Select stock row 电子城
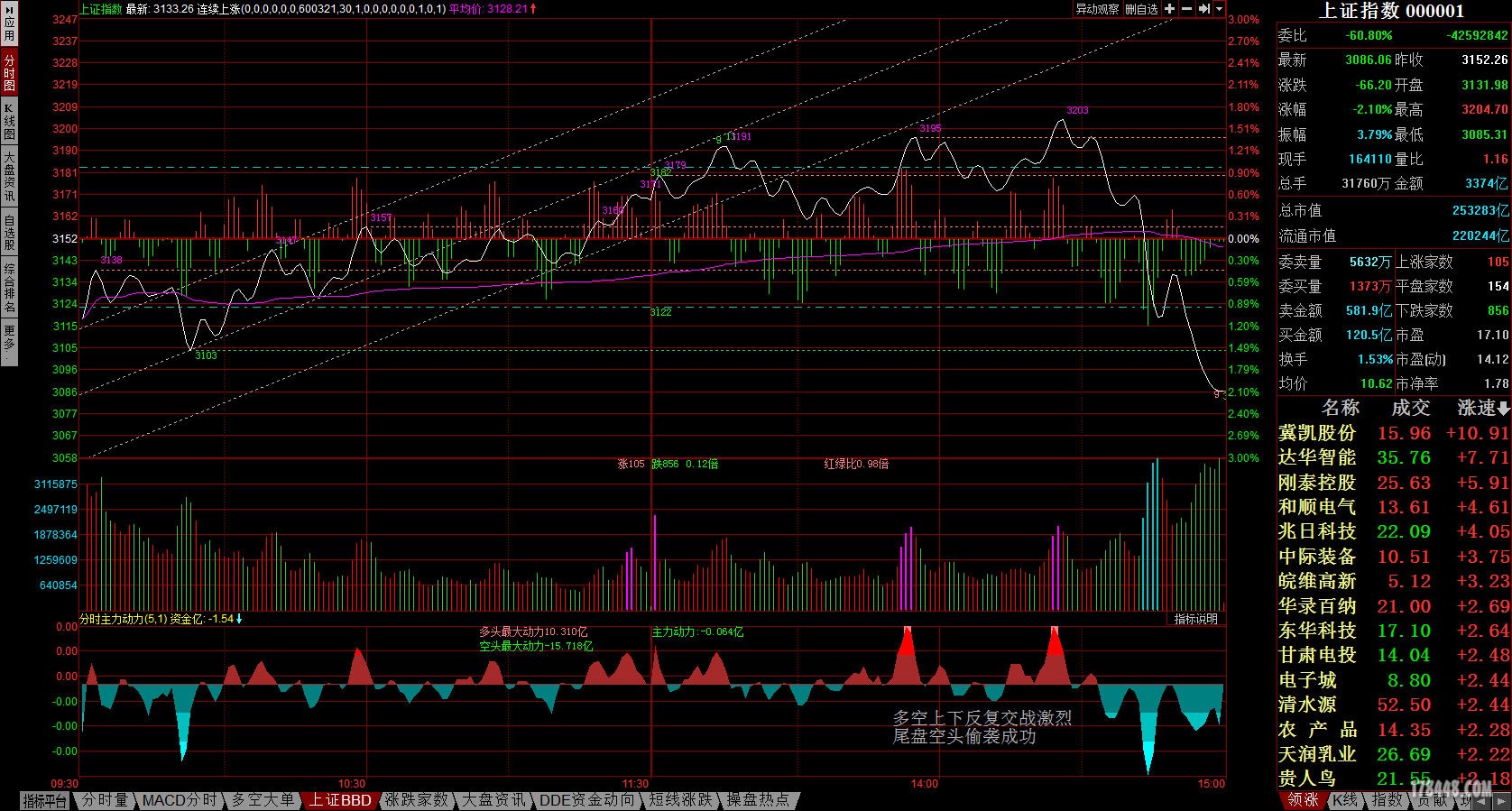The width and height of the screenshot is (1512, 811). click(x=1394, y=680)
